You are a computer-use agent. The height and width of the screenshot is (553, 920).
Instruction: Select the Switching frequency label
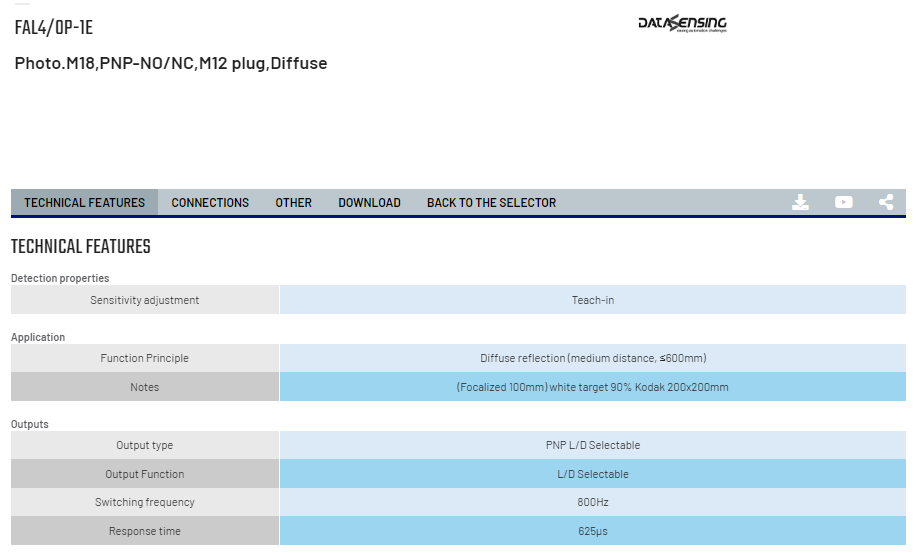145,503
